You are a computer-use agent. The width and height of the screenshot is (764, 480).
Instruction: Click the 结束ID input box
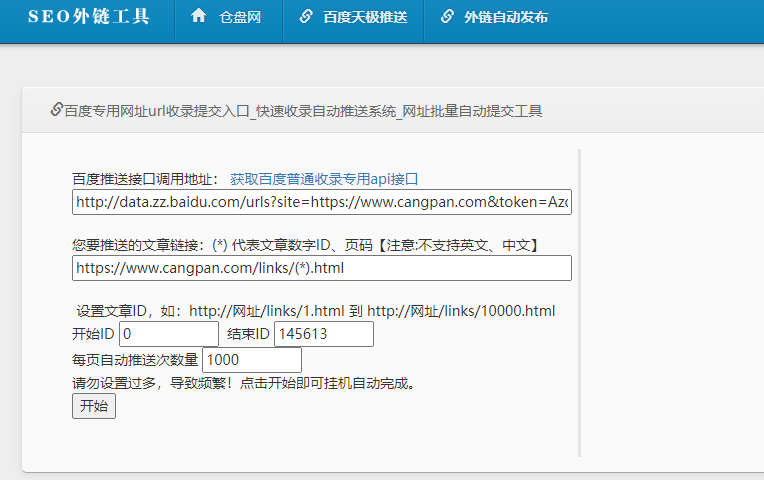coord(324,334)
